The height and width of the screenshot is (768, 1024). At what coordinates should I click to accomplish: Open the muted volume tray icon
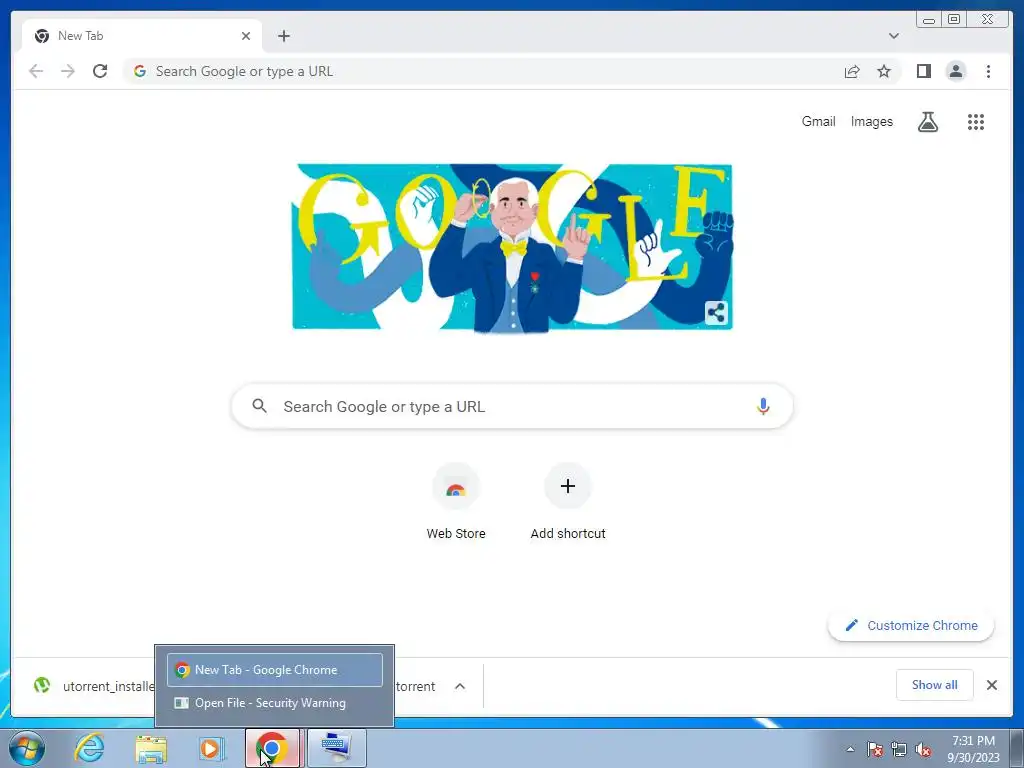pos(923,749)
